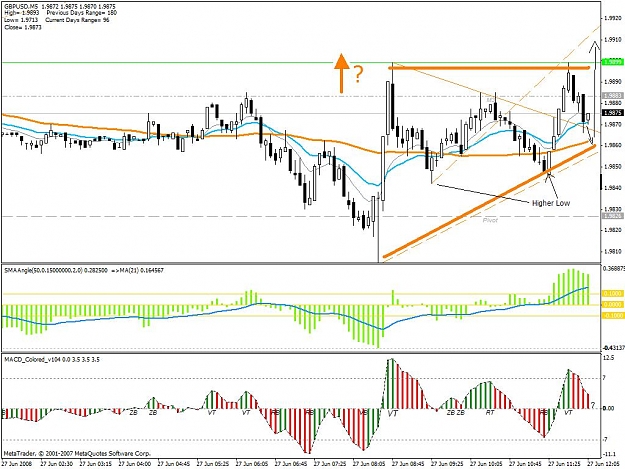This screenshot has width=625, height=469.
Task: Click the 0.1000 SMAAngle level tag
Action: click(613, 293)
